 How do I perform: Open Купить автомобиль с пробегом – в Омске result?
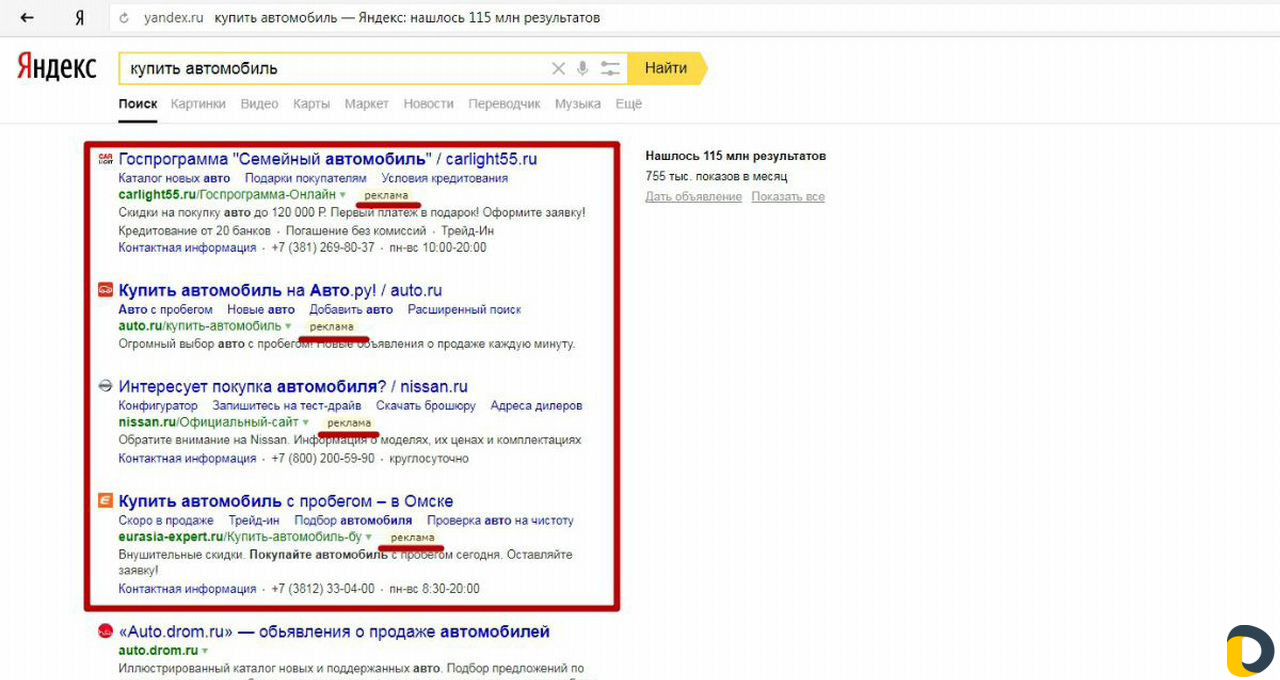(x=286, y=501)
